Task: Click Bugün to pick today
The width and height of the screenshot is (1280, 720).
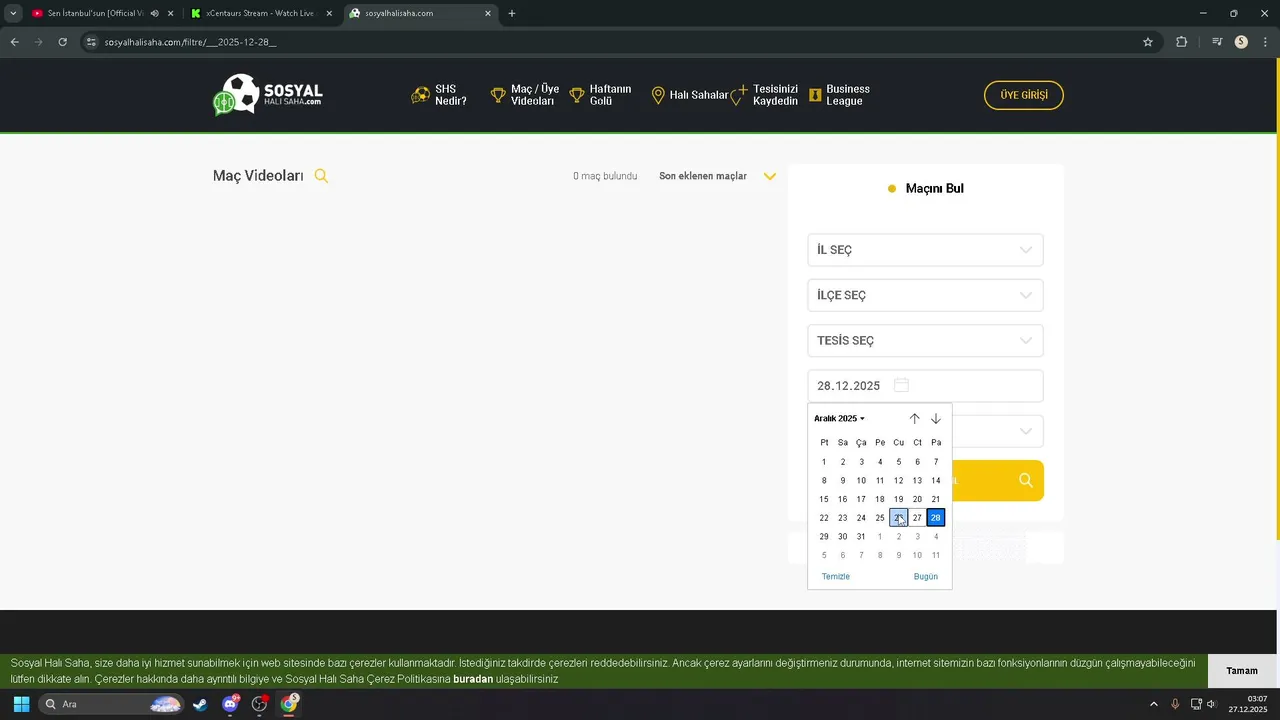Action: [926, 577]
